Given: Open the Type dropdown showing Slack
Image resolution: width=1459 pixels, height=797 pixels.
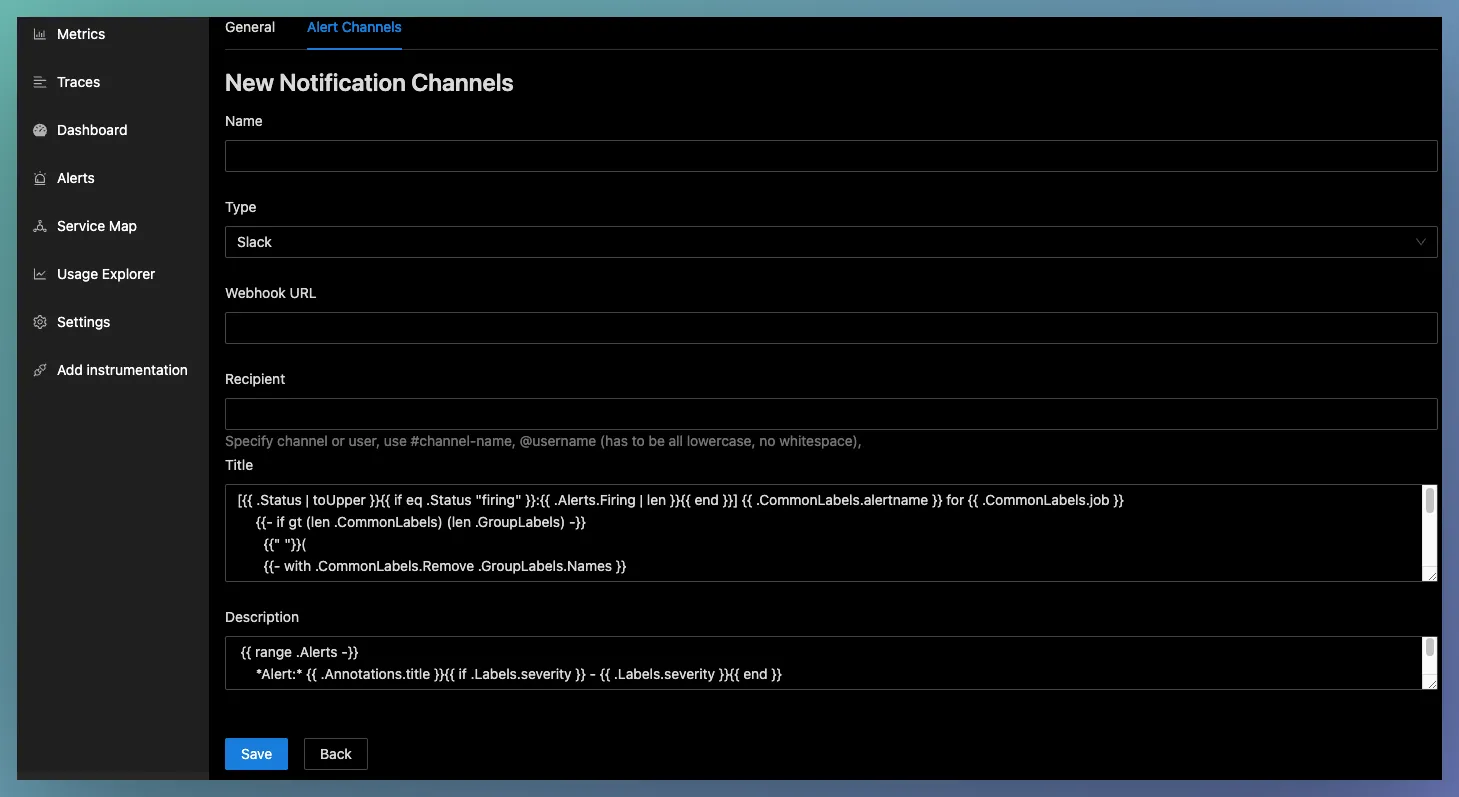Looking at the screenshot, I should click(x=831, y=242).
